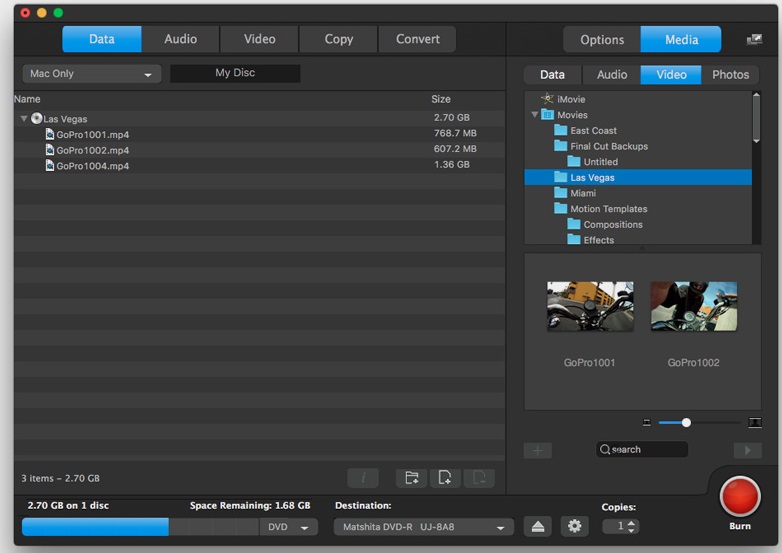This screenshot has height=553, width=782.
Task: Select the GoPro1001 video thumbnail
Action: click(590, 307)
